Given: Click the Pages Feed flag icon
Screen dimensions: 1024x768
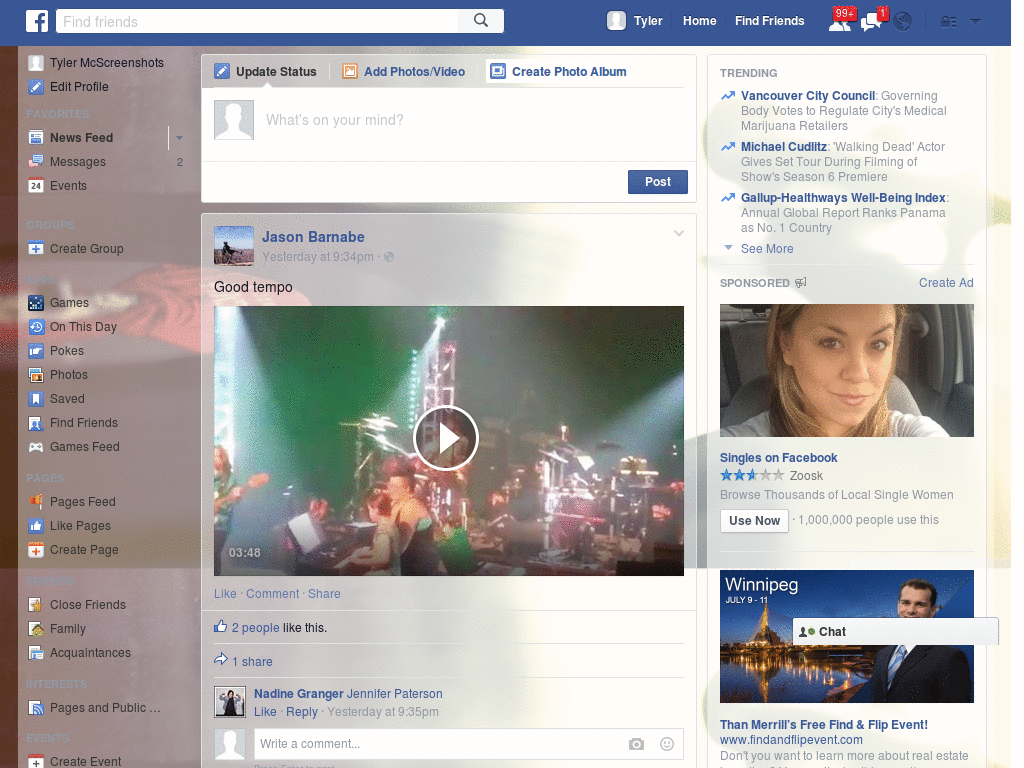Looking at the screenshot, I should tap(36, 502).
